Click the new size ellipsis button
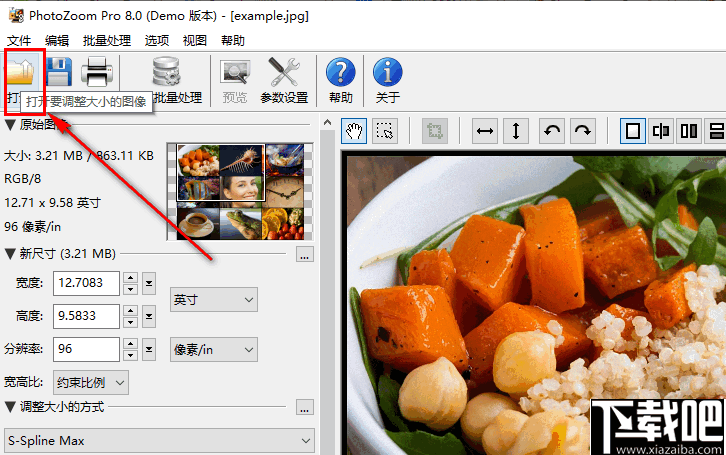This screenshot has width=726, height=455. click(x=305, y=254)
